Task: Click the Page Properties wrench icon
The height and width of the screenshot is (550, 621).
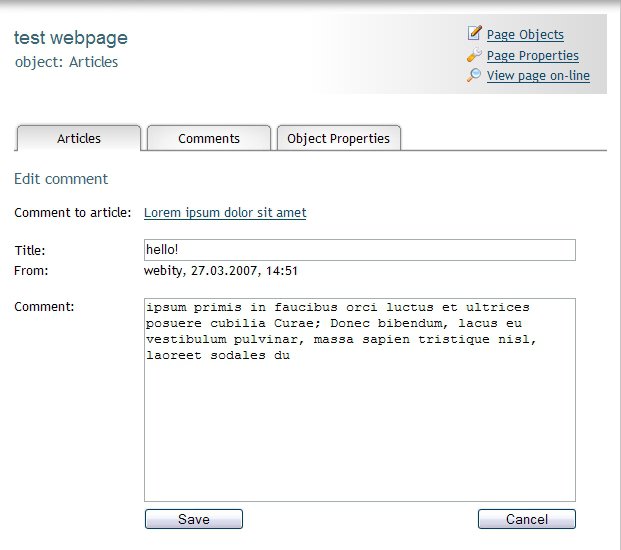Action: 474,55
